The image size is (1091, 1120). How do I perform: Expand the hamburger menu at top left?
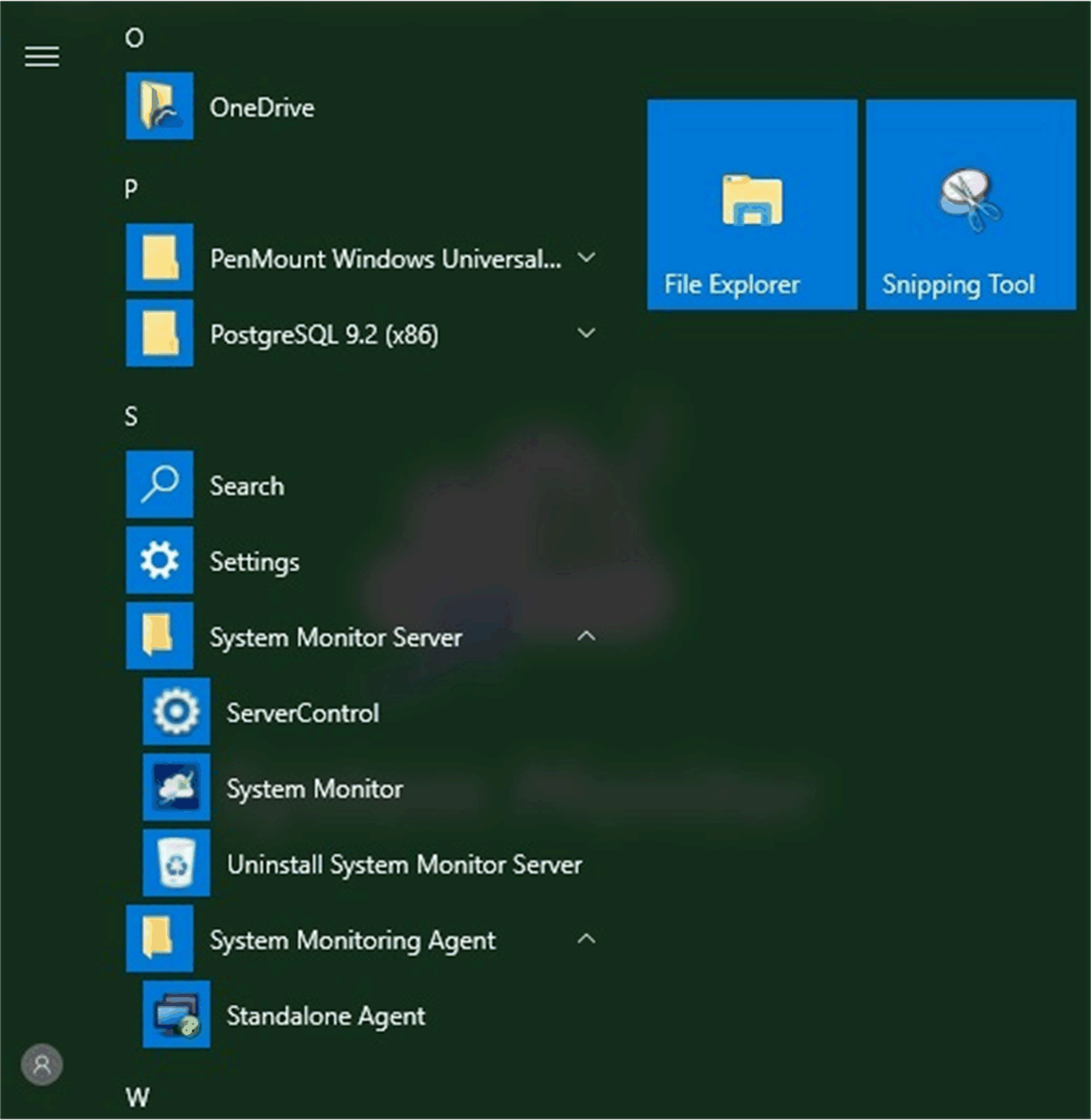point(42,57)
